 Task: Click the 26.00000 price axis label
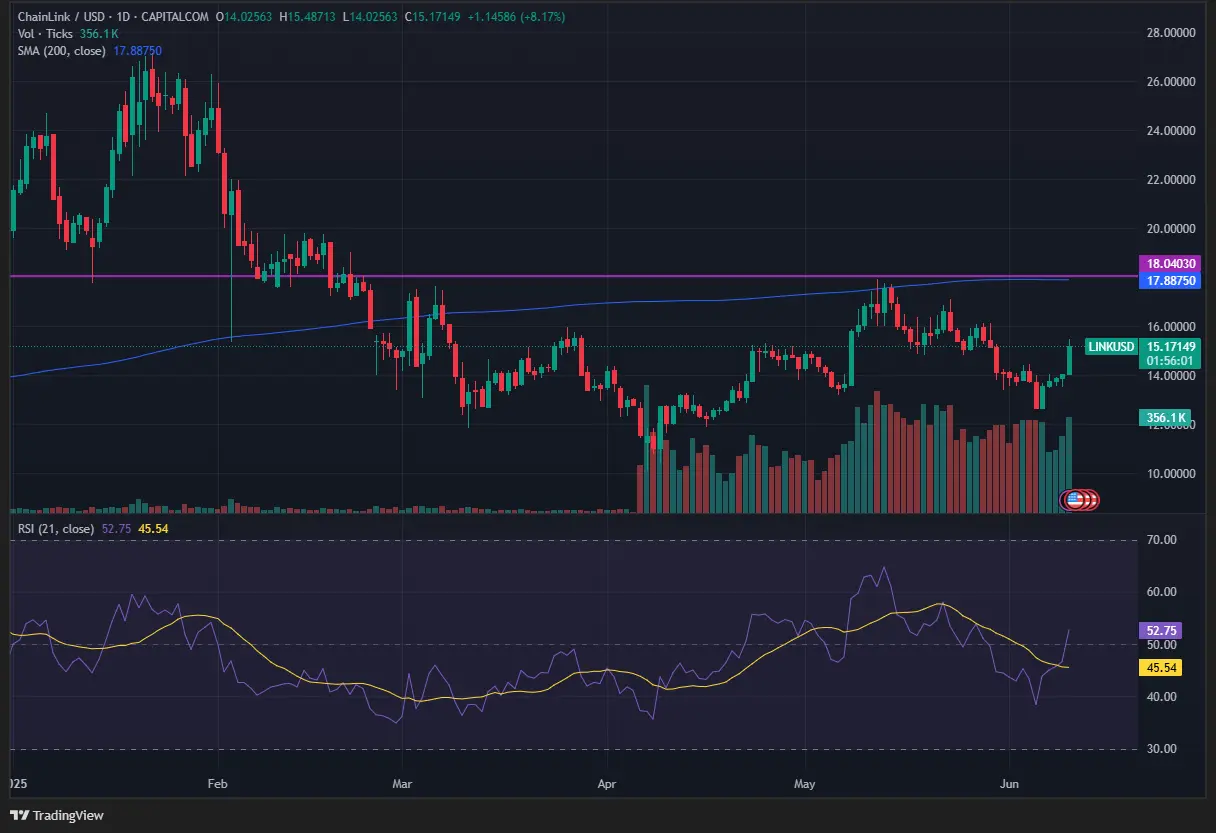pyautogui.click(x=1170, y=81)
